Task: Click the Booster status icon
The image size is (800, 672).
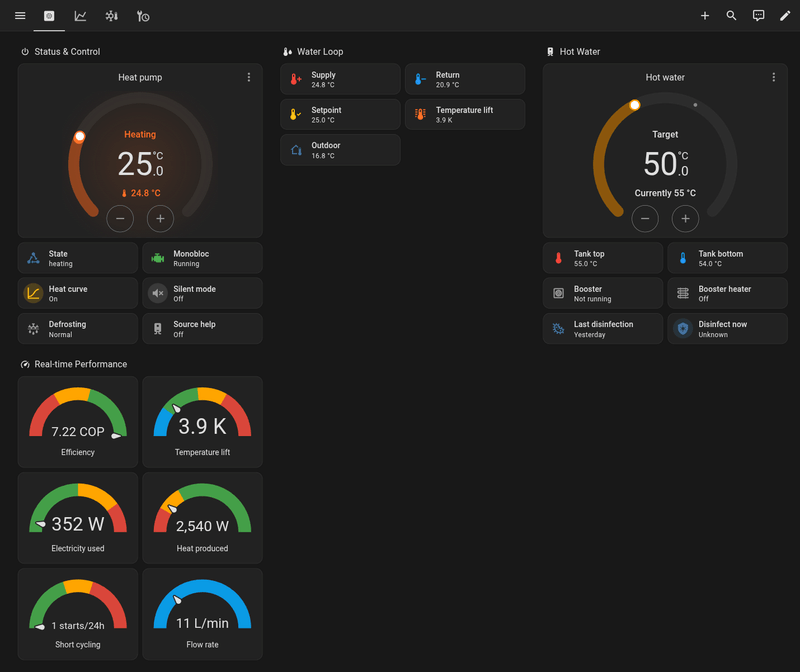Action: point(558,293)
